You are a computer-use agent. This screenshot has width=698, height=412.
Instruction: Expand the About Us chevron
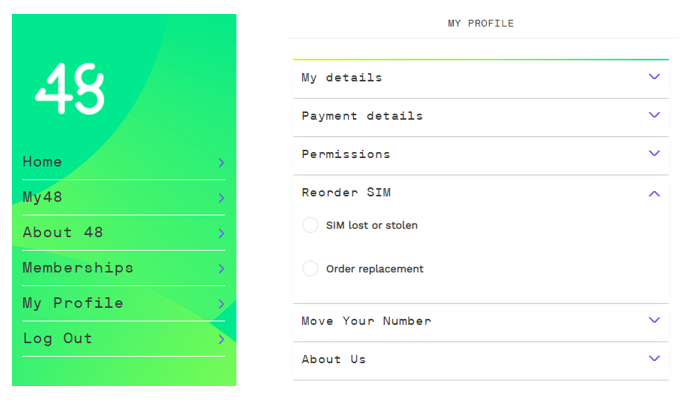pyautogui.click(x=654, y=359)
